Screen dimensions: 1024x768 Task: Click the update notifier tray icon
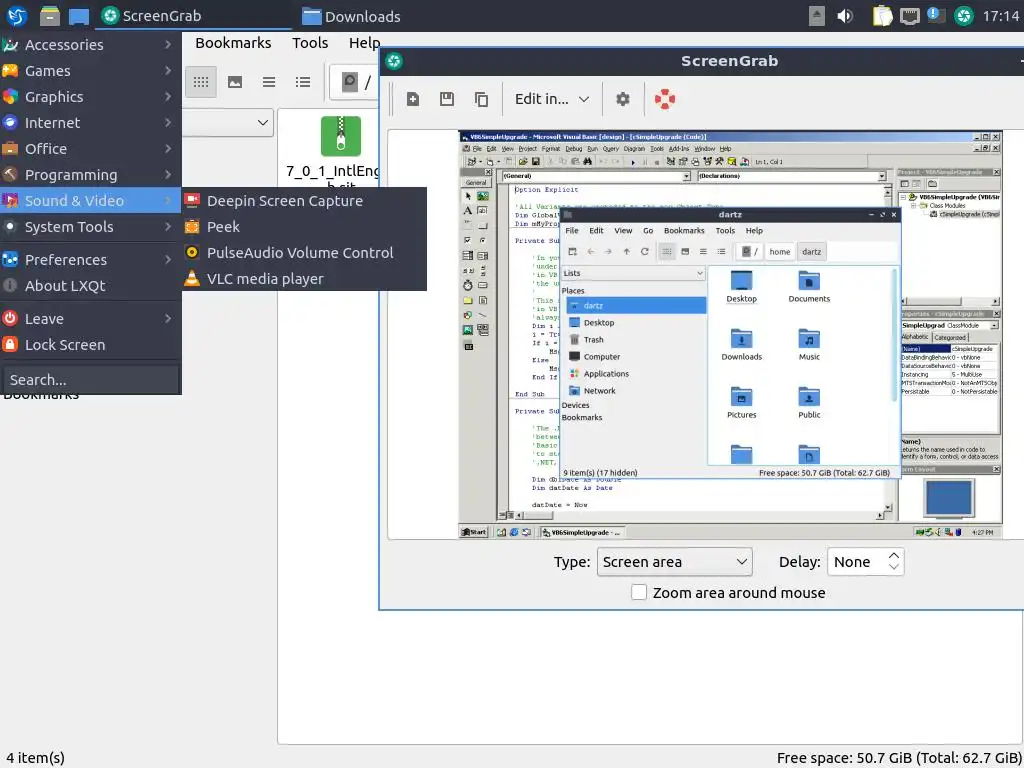click(936, 16)
